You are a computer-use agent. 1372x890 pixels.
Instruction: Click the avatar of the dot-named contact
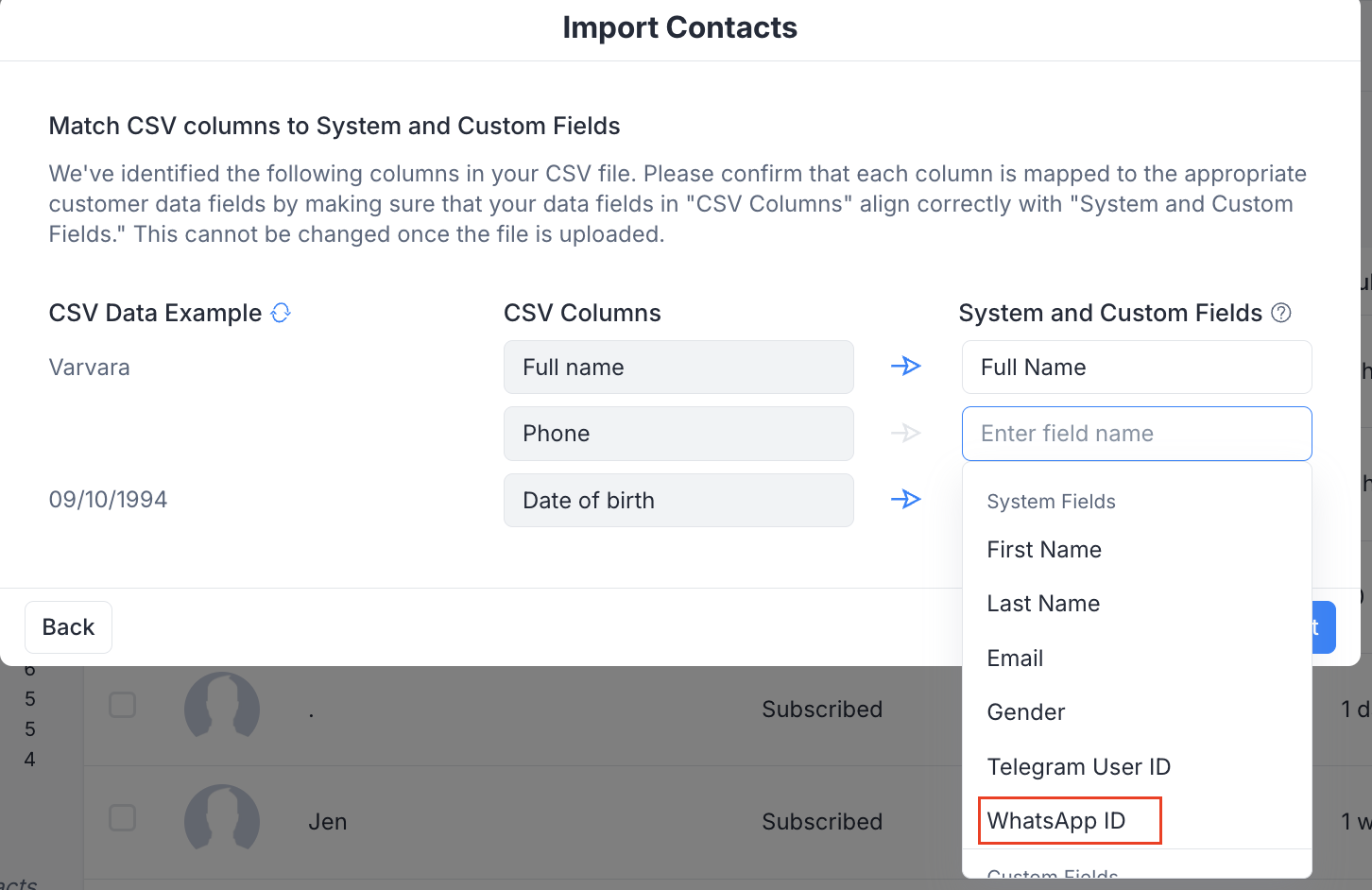click(222, 709)
